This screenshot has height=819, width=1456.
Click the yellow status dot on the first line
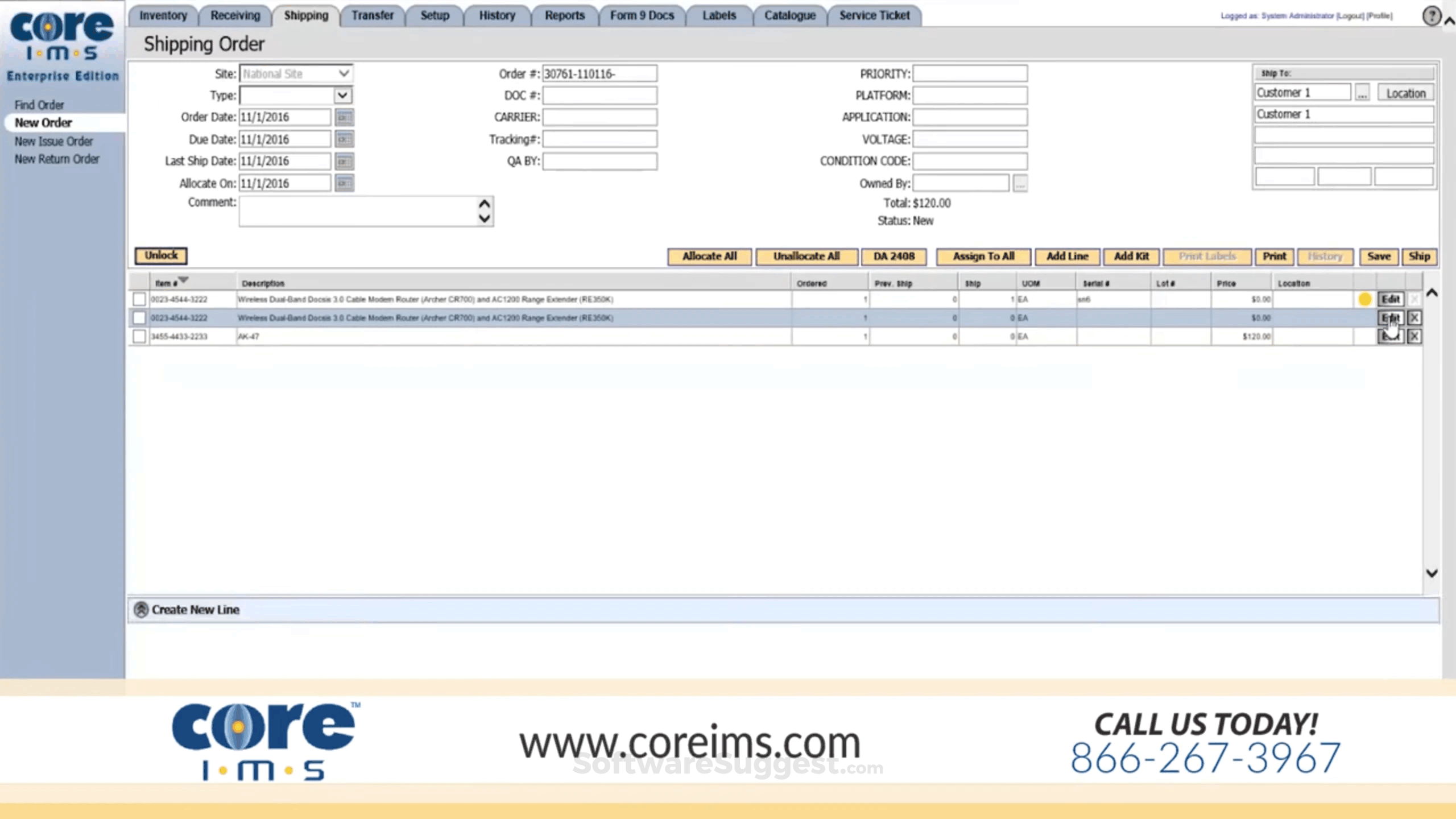pos(1365,299)
